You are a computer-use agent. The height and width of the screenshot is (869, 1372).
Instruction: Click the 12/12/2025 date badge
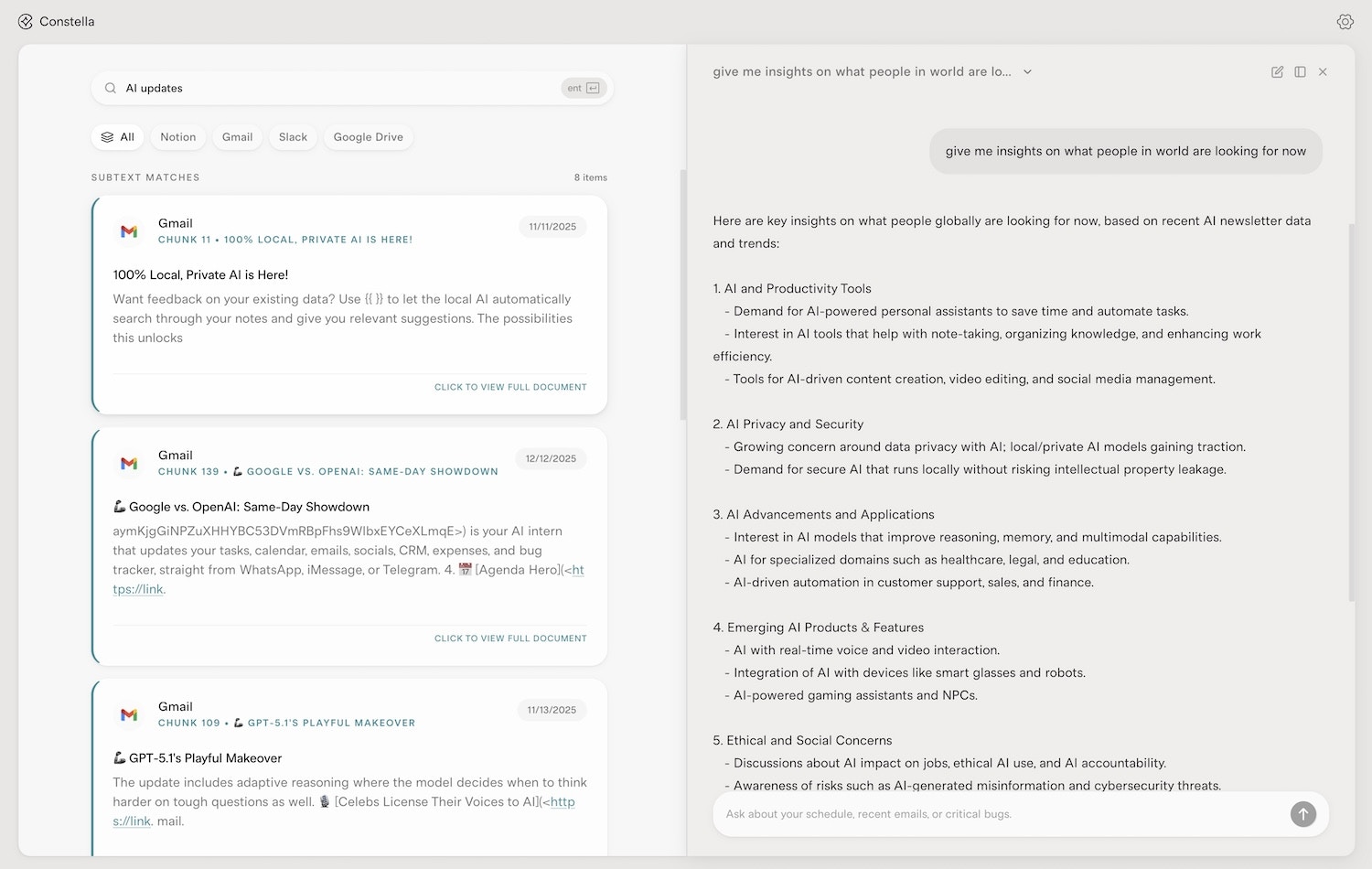(551, 459)
